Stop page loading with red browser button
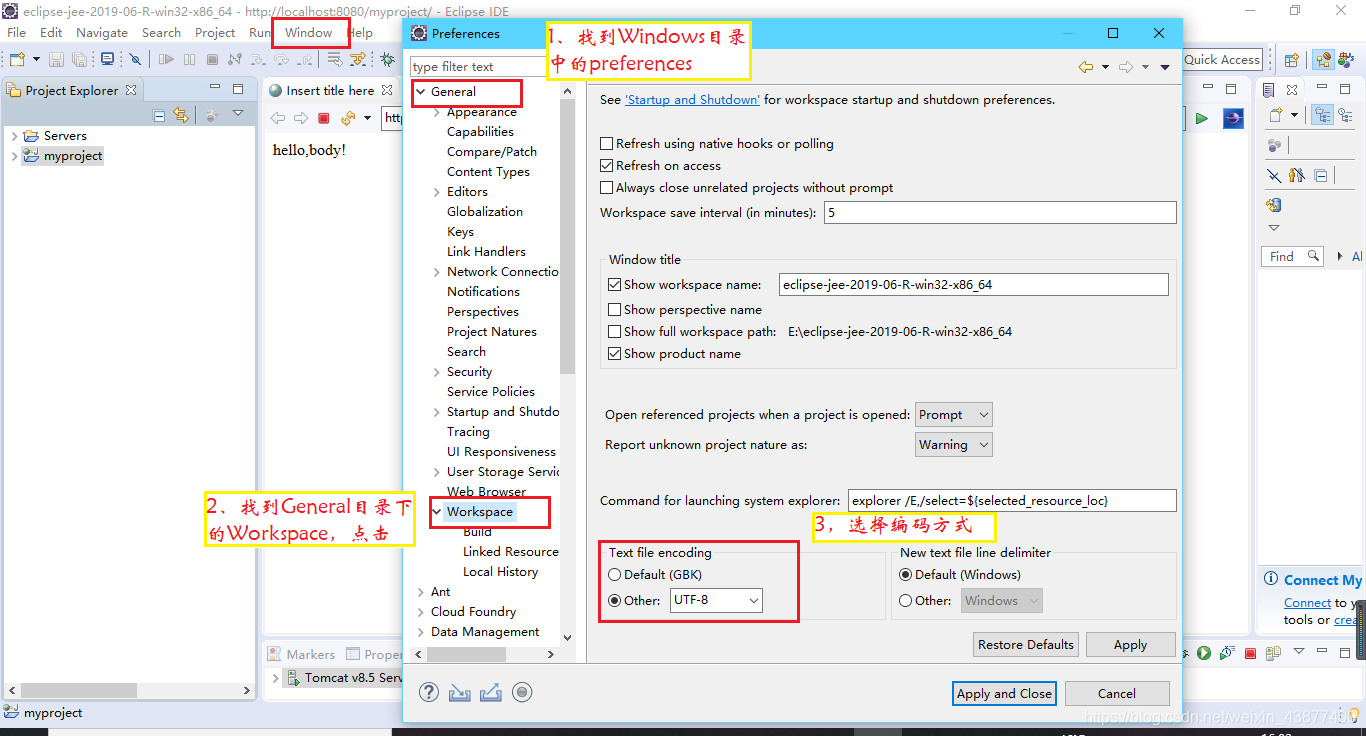 click(324, 118)
